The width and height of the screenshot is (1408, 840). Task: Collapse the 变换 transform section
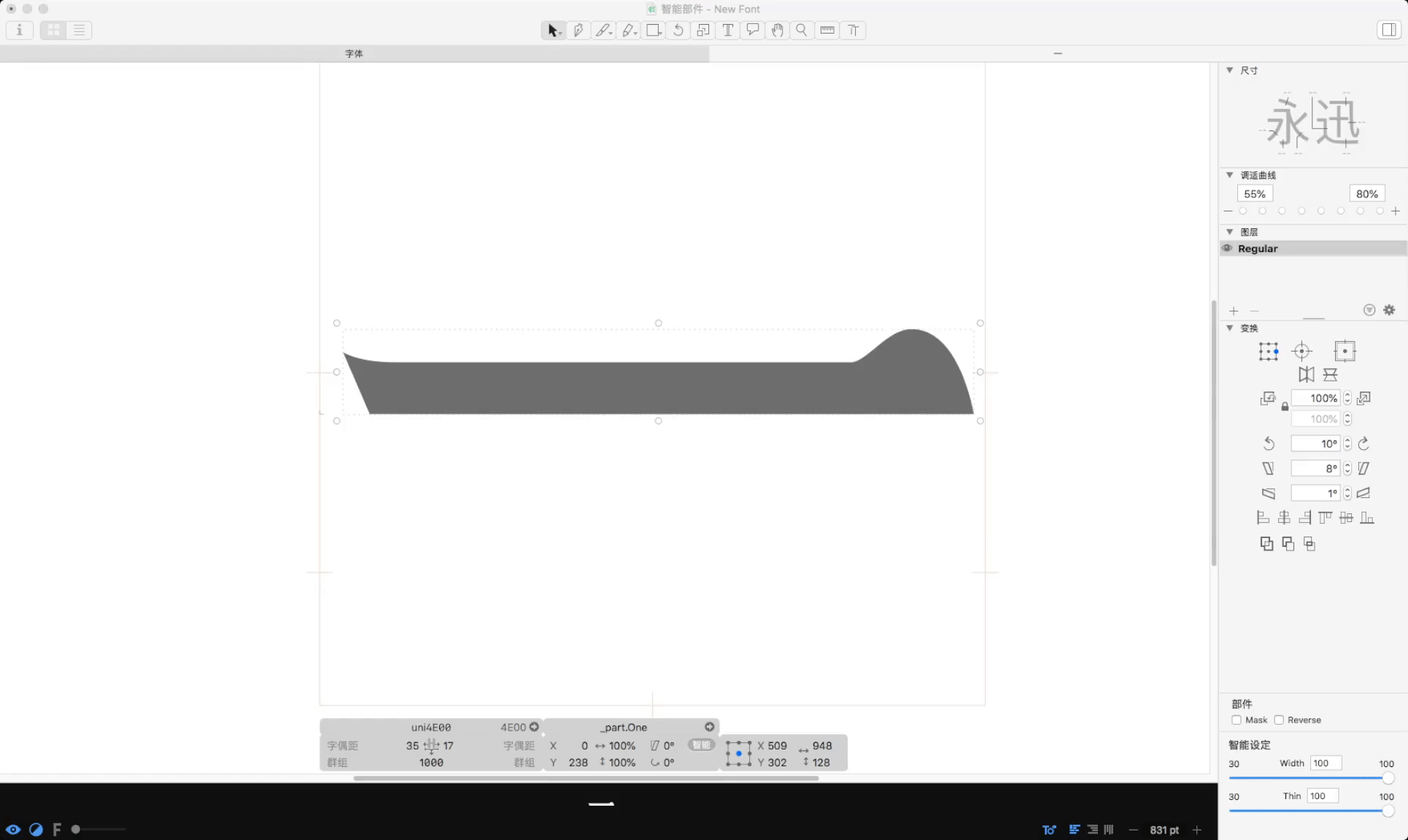[x=1230, y=328]
